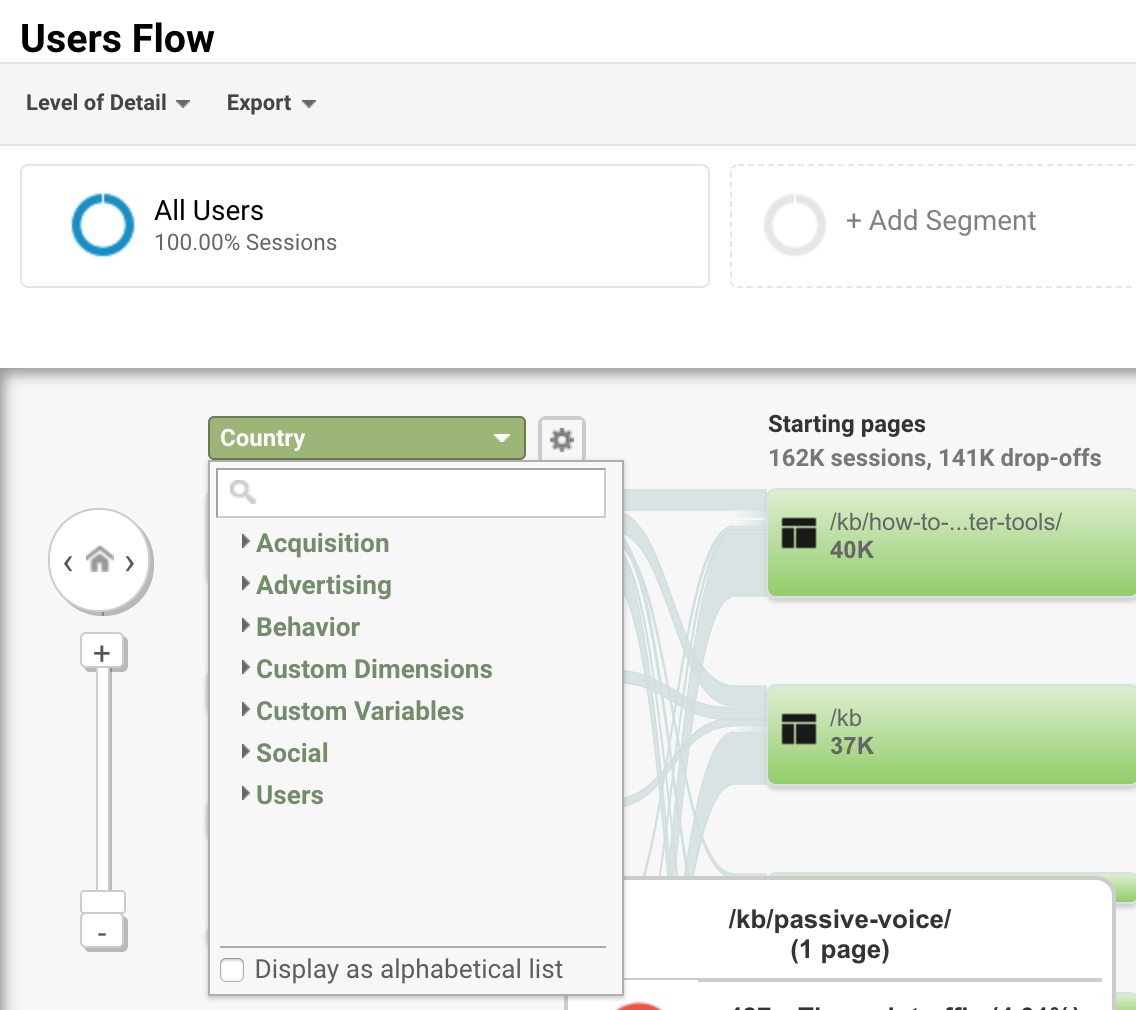
Task: Open the Level of Detail menu
Action: click(x=108, y=102)
